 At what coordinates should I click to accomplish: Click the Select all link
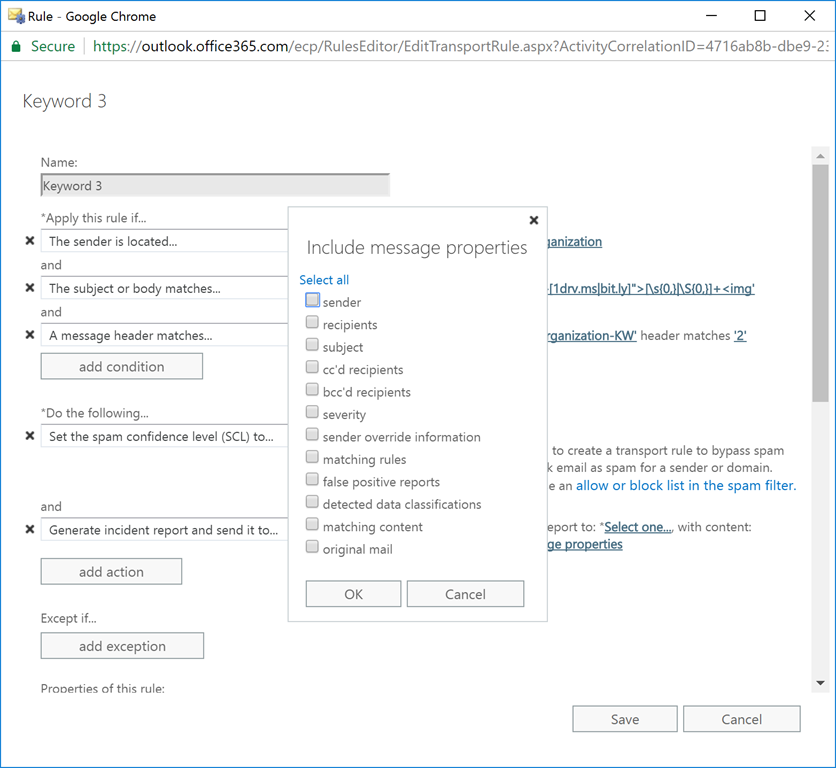tap(324, 280)
